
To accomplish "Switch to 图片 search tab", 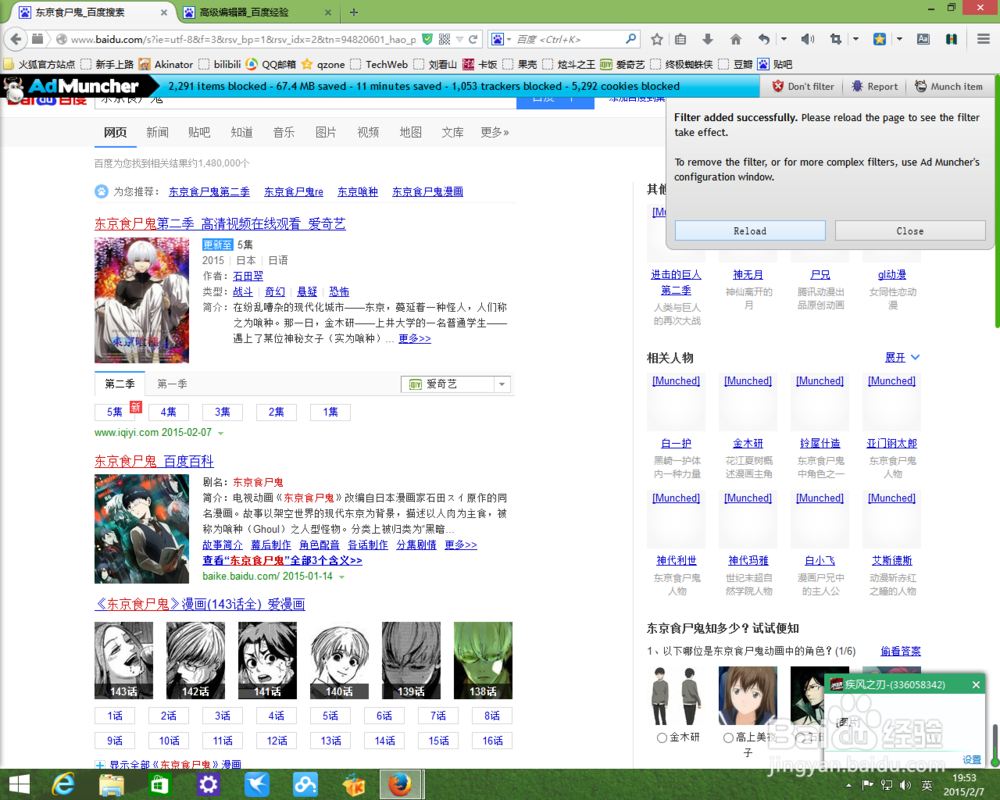I will click(x=325, y=132).
